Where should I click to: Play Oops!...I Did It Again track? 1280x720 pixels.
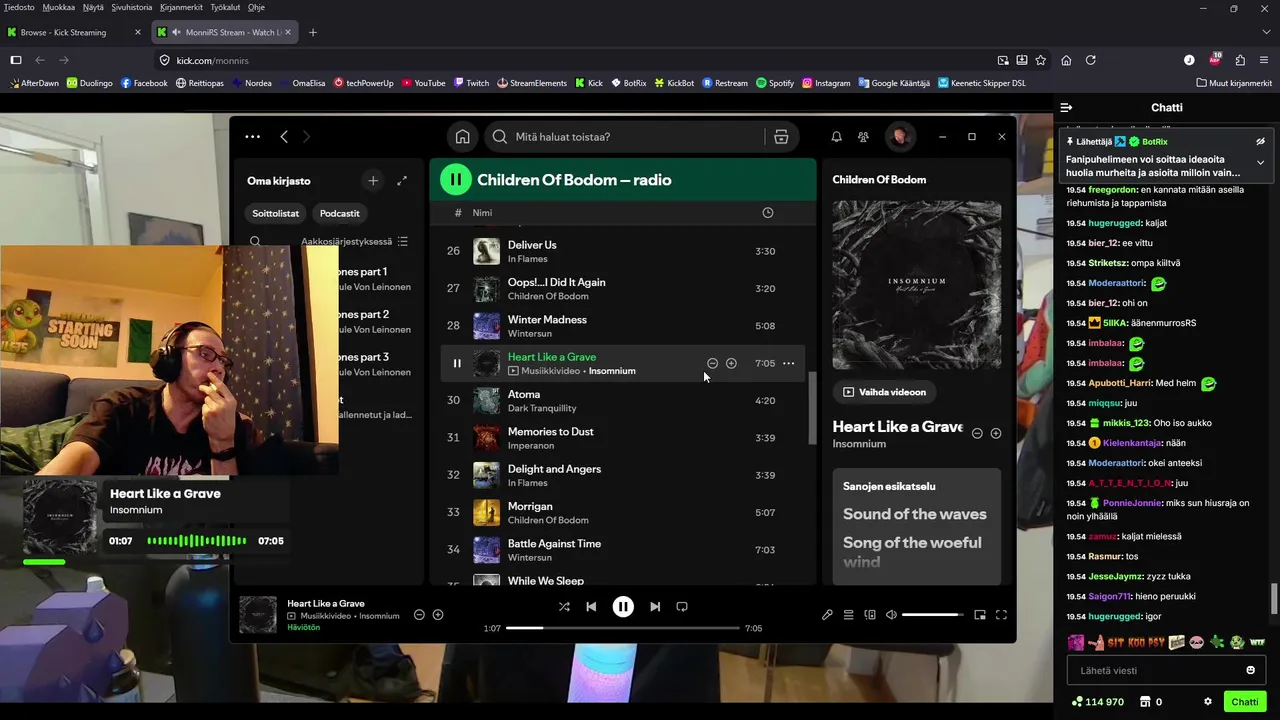click(623, 288)
